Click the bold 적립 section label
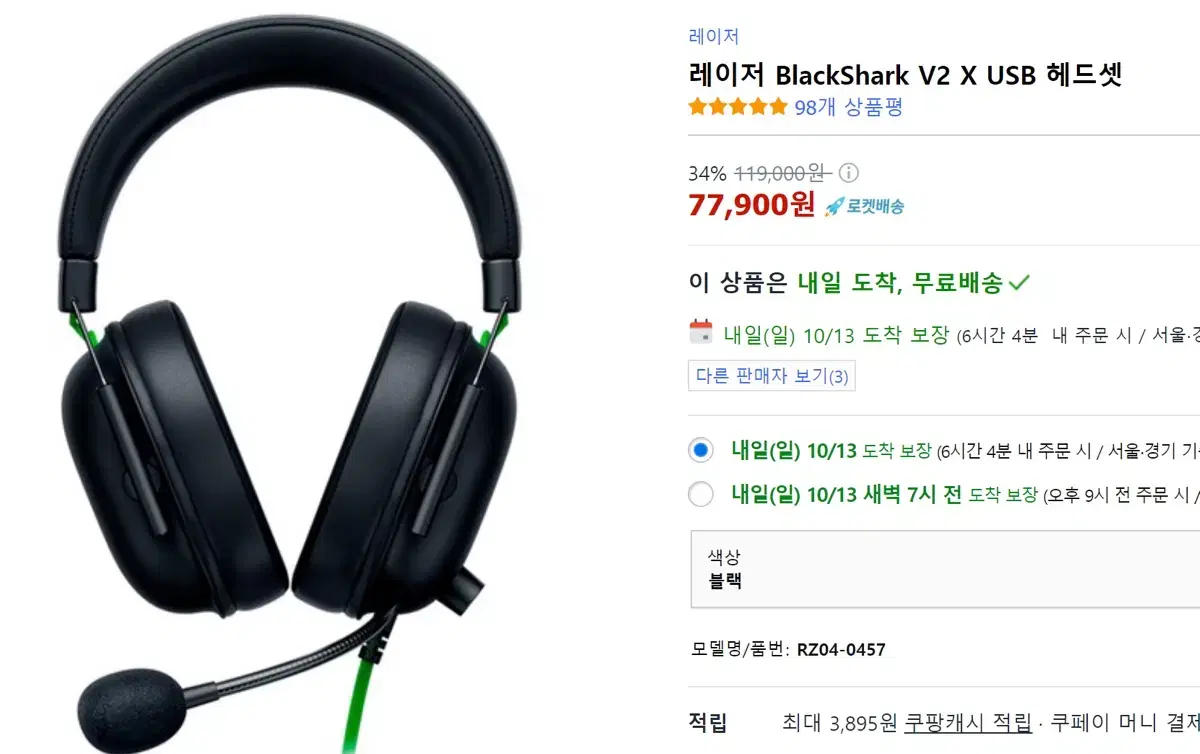Screen dimensions: 1200x754 [x=708, y=722]
